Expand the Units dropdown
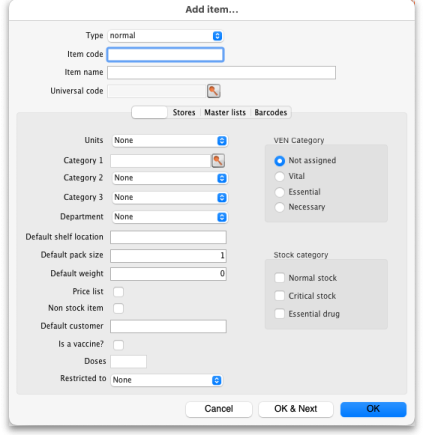Viewport: 423px width, 435px height. (170, 140)
